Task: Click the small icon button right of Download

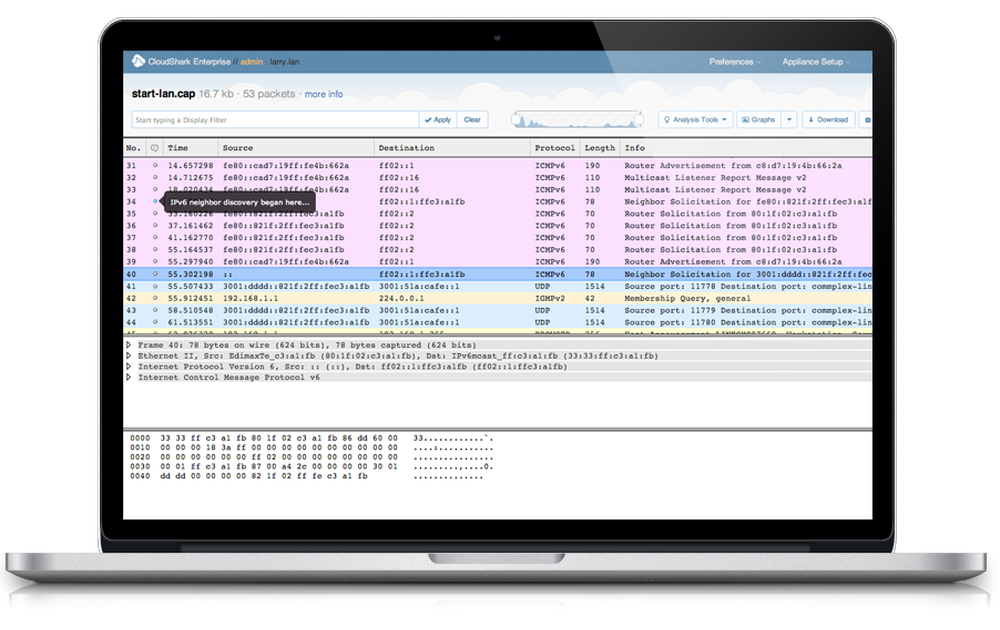Action: pos(868,120)
